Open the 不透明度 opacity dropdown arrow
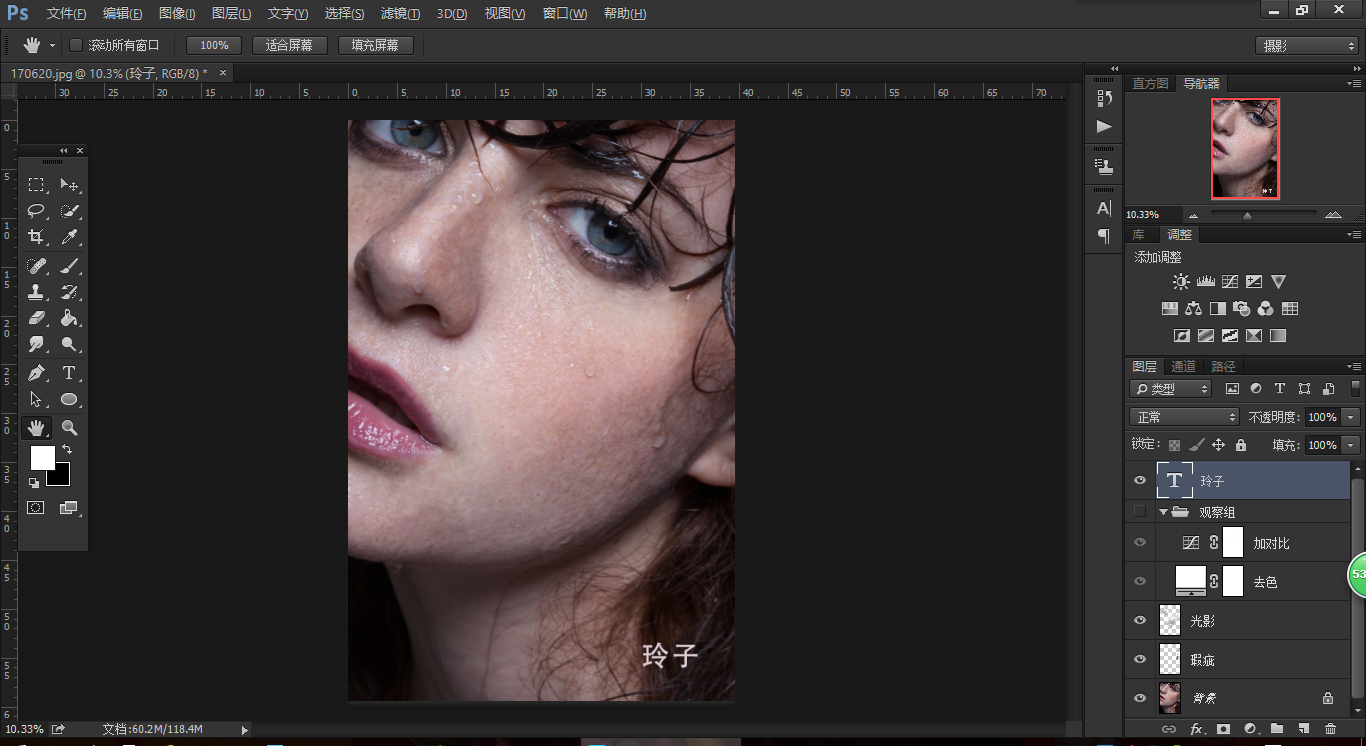Screen dimensions: 1366x746 click(x=1351, y=417)
